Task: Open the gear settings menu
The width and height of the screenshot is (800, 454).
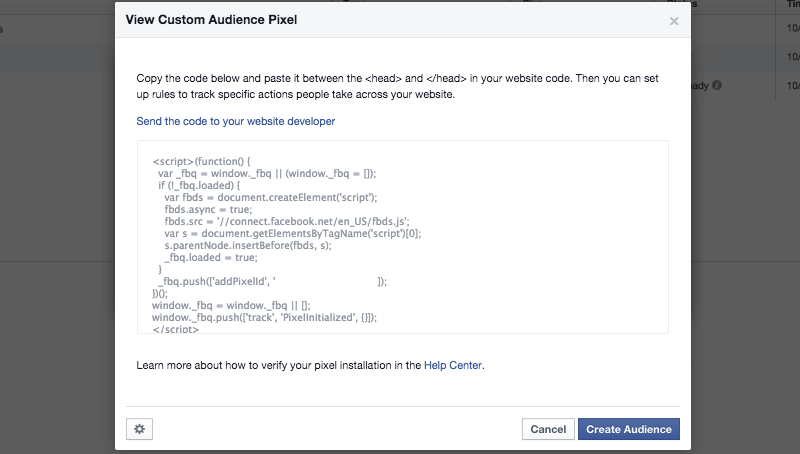Action: (140, 429)
